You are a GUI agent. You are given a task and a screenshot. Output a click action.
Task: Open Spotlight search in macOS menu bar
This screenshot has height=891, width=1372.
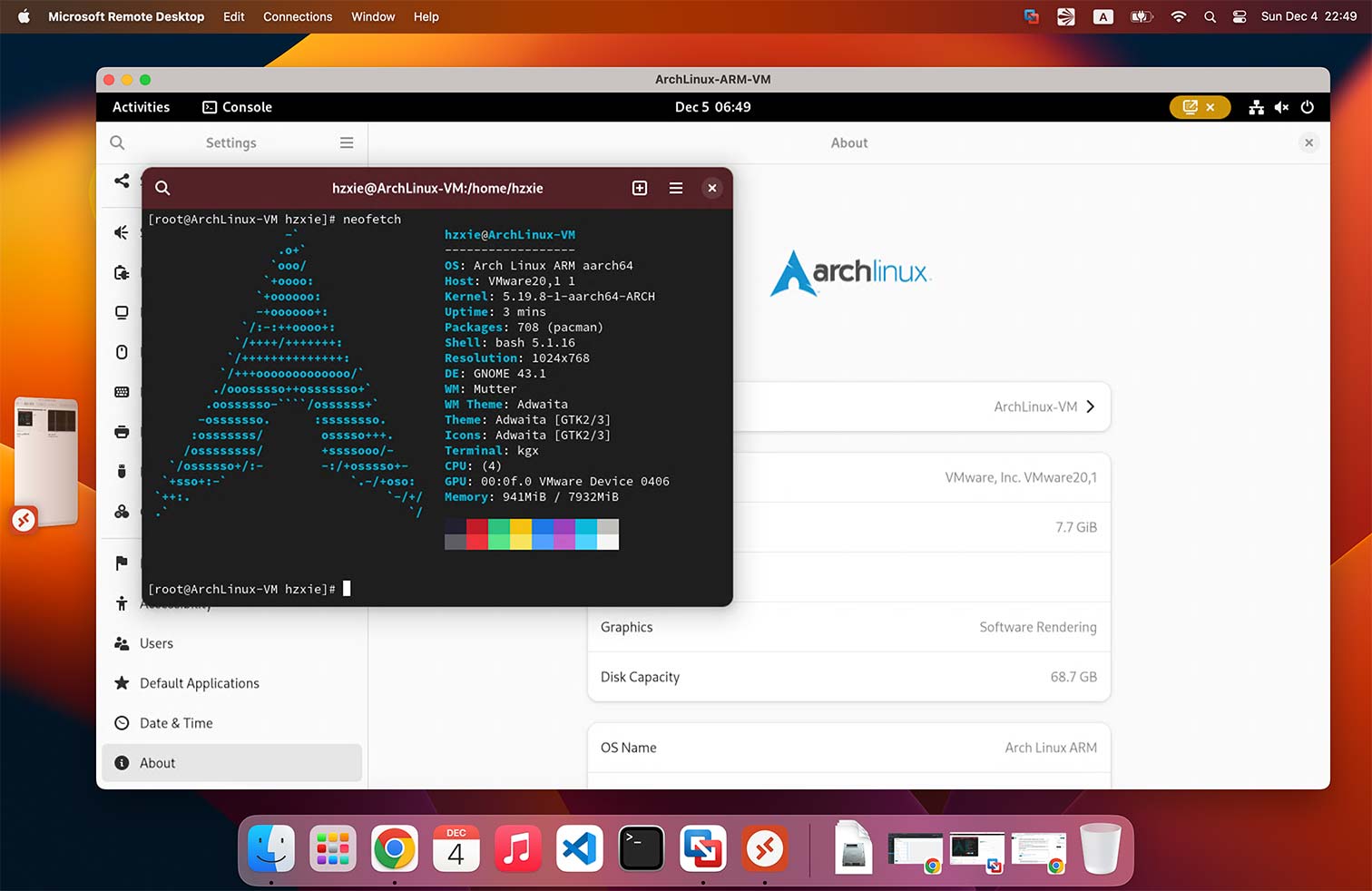coord(1210,16)
